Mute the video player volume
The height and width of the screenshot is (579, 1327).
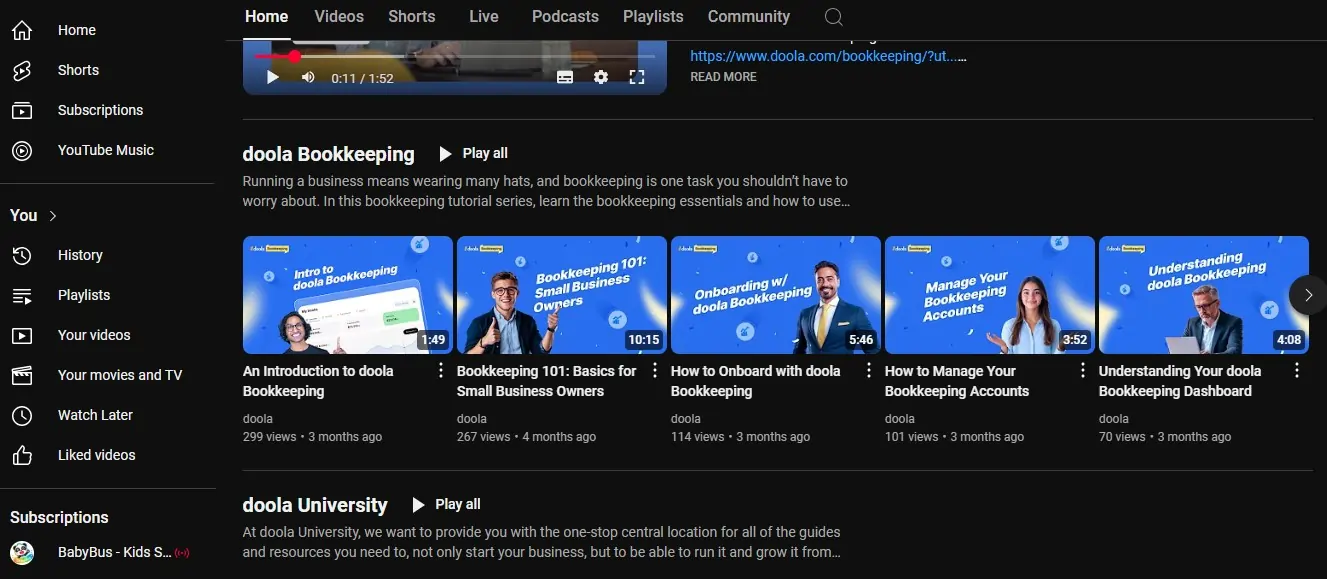point(308,77)
